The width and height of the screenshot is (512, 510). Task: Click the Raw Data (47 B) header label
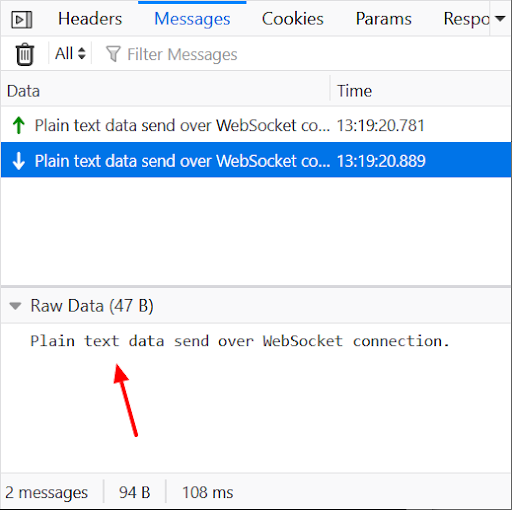coord(92,306)
